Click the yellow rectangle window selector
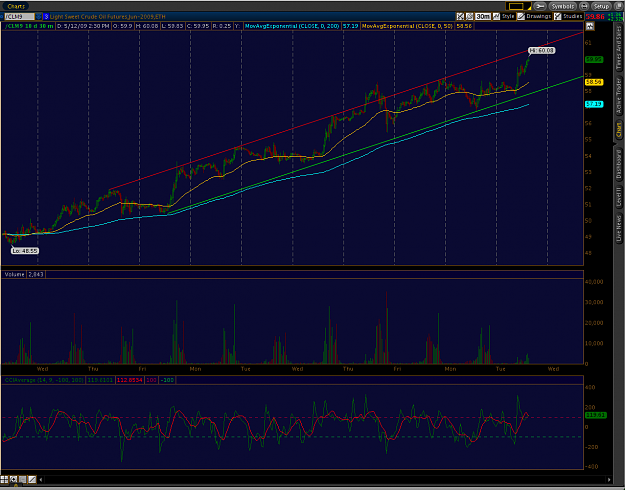625x490 pixels. pyautogui.click(x=516, y=6)
